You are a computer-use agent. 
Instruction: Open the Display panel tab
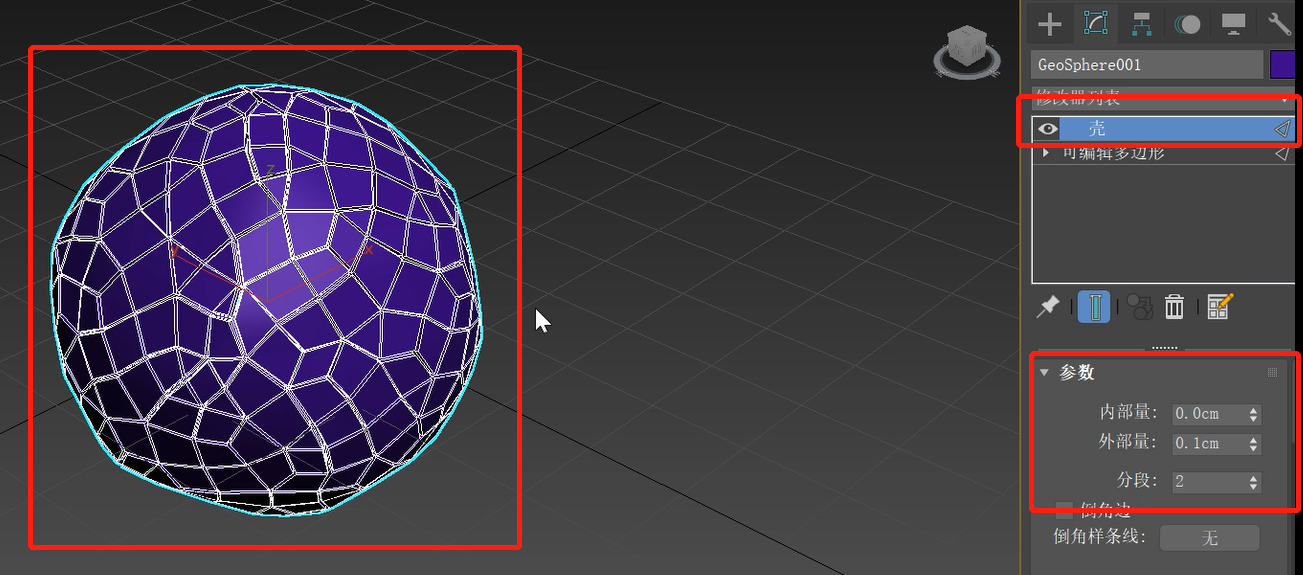[x=1233, y=23]
